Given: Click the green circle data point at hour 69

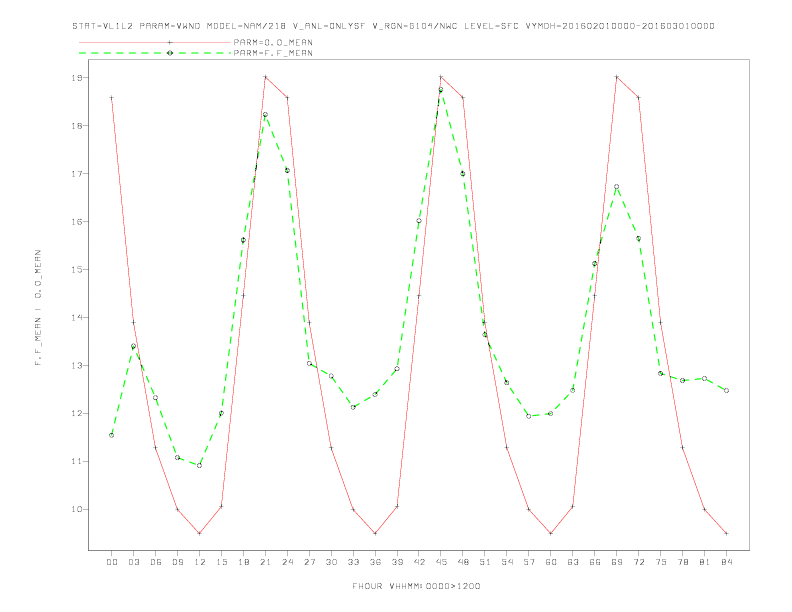Looking at the screenshot, I should (x=617, y=187).
